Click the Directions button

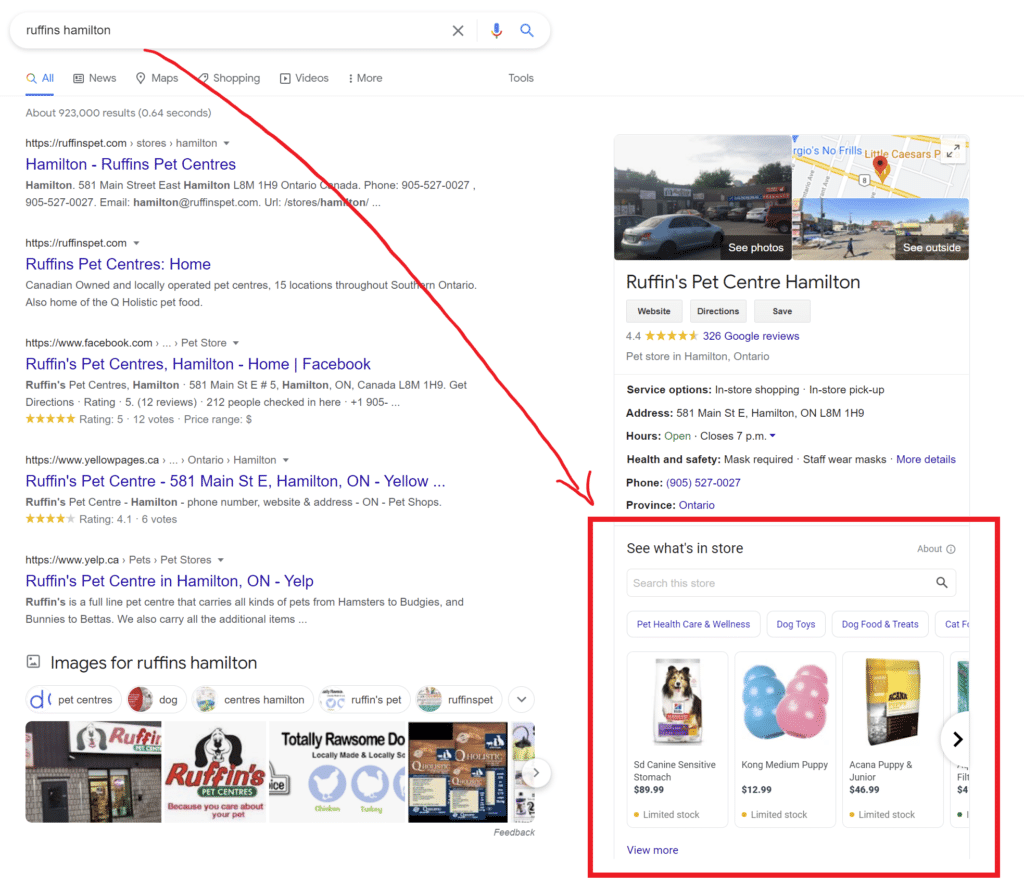tap(718, 311)
